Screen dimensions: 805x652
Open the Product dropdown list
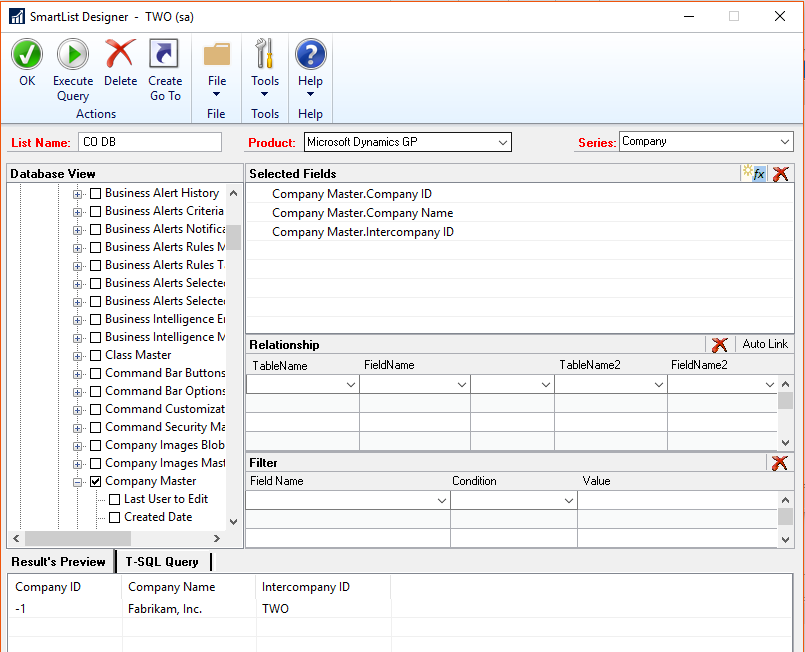[502, 142]
